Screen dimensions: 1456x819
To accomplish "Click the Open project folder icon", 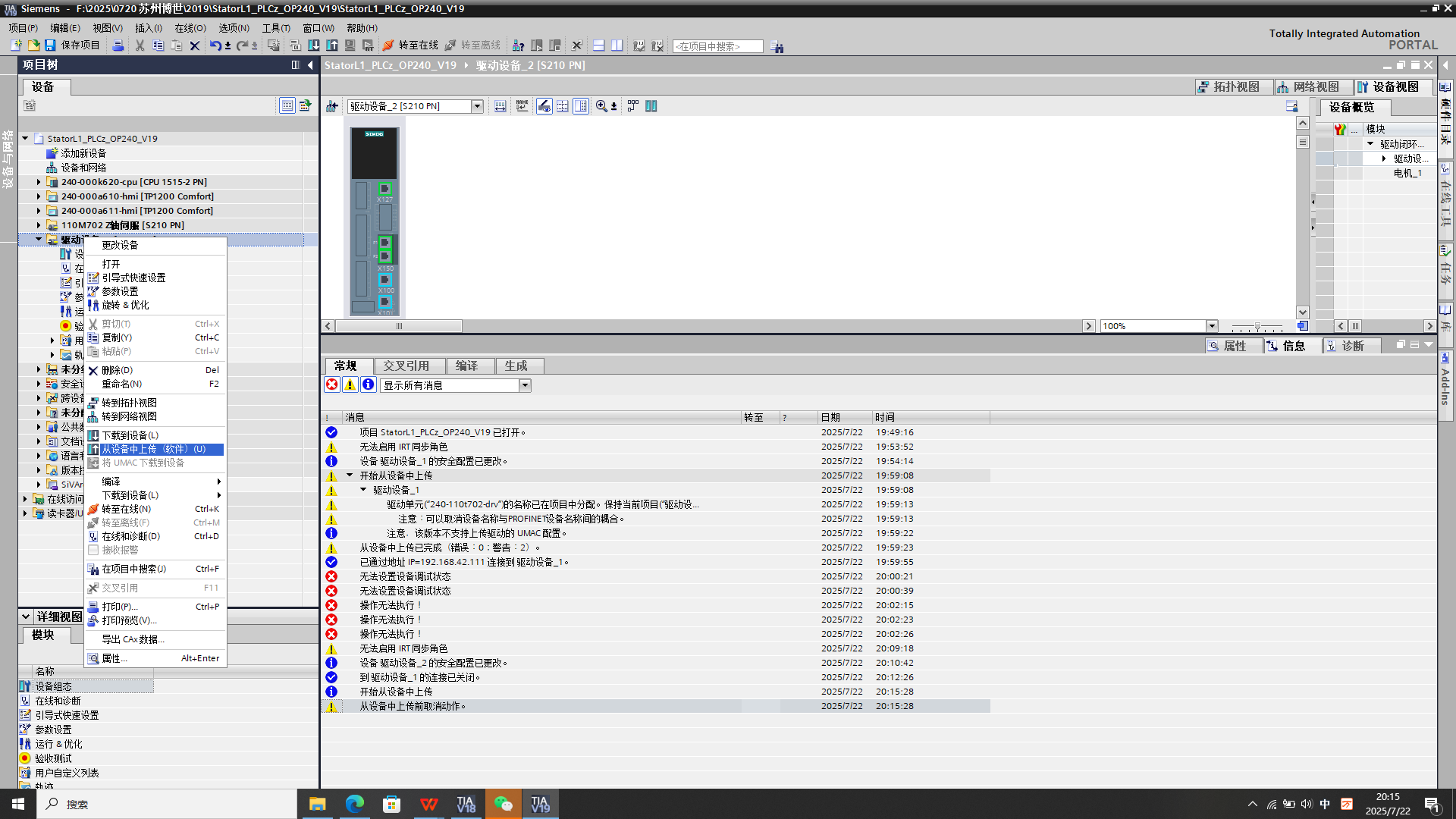I will (33, 45).
